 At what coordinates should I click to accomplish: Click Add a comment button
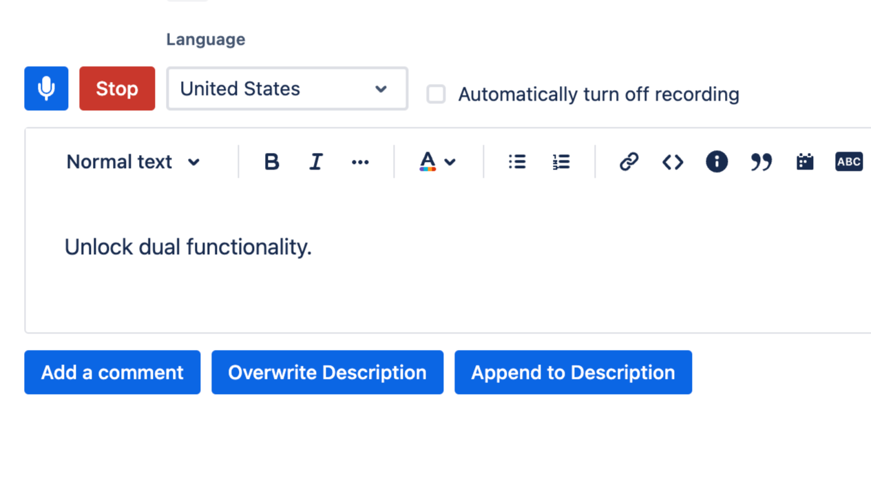112,373
